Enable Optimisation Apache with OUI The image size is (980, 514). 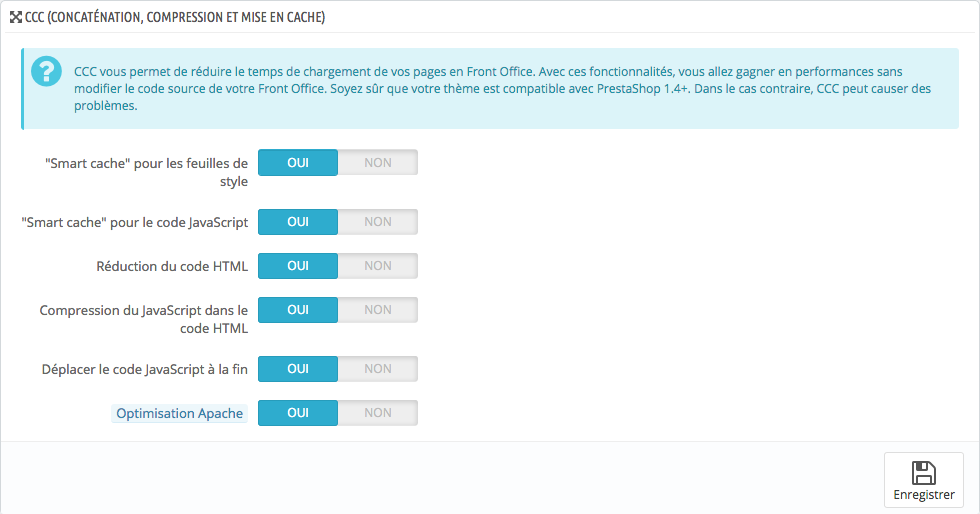tap(298, 413)
